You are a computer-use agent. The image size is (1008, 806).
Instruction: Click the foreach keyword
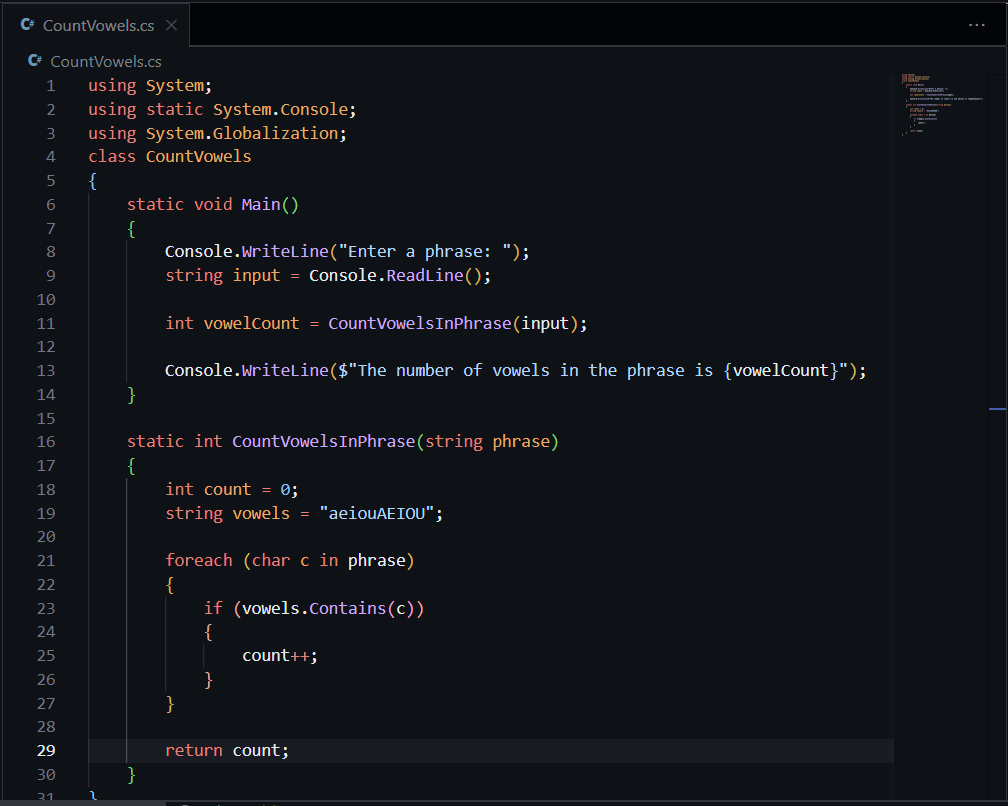pos(198,560)
